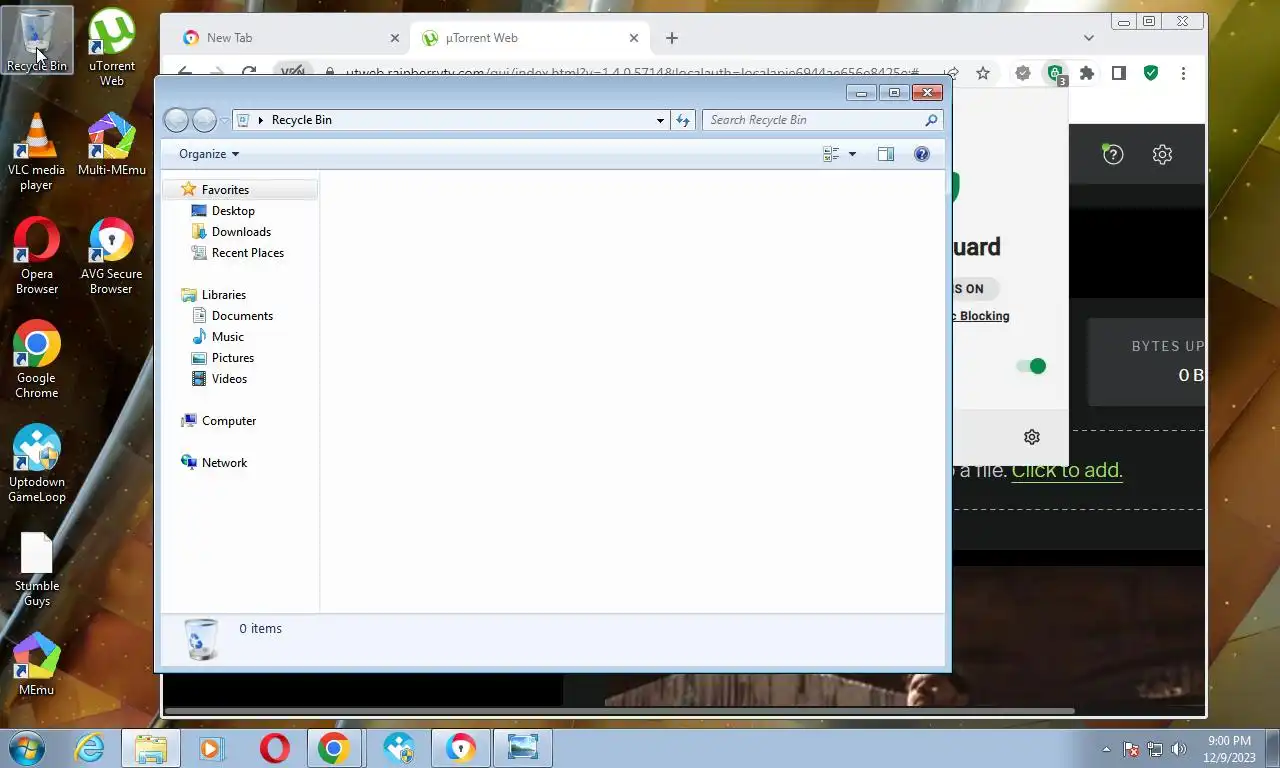Select the Stumble Guys desktop file

37,567
